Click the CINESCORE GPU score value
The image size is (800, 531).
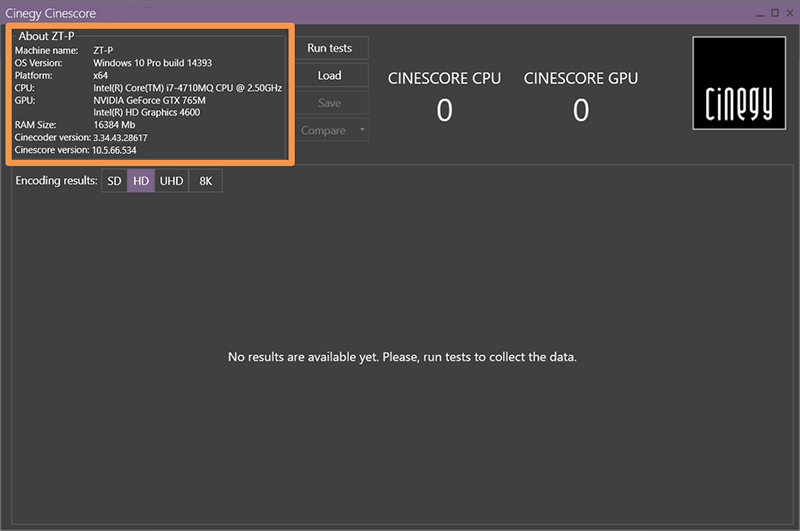pyautogui.click(x=581, y=110)
